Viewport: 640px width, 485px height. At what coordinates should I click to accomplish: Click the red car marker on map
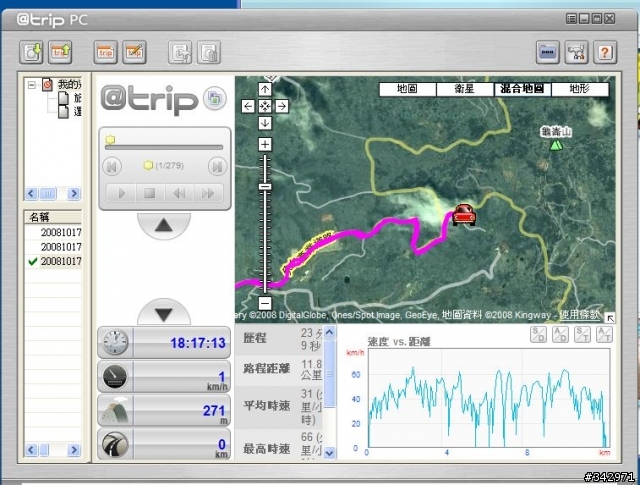coord(464,215)
